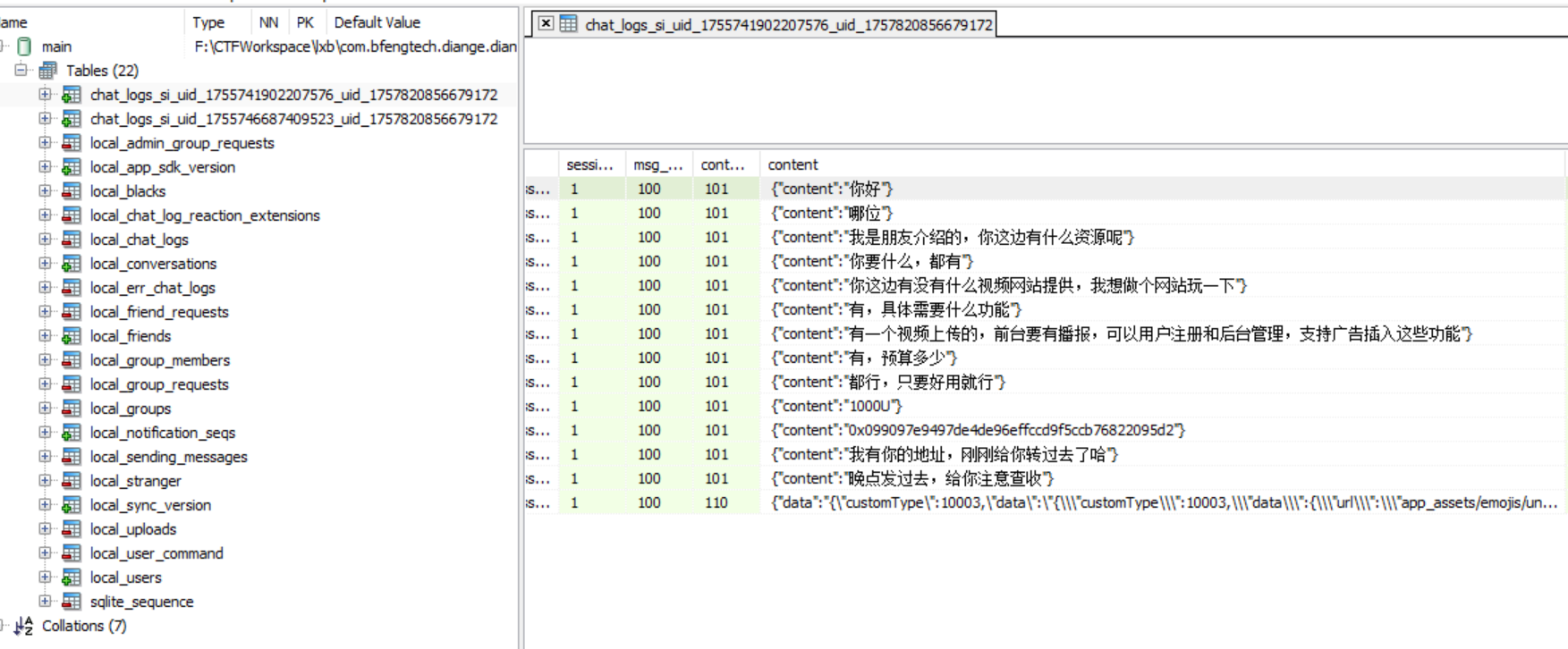The width and height of the screenshot is (1568, 649).
Task: Click the table icon beside sqlite_sequence
Action: [x=72, y=602]
